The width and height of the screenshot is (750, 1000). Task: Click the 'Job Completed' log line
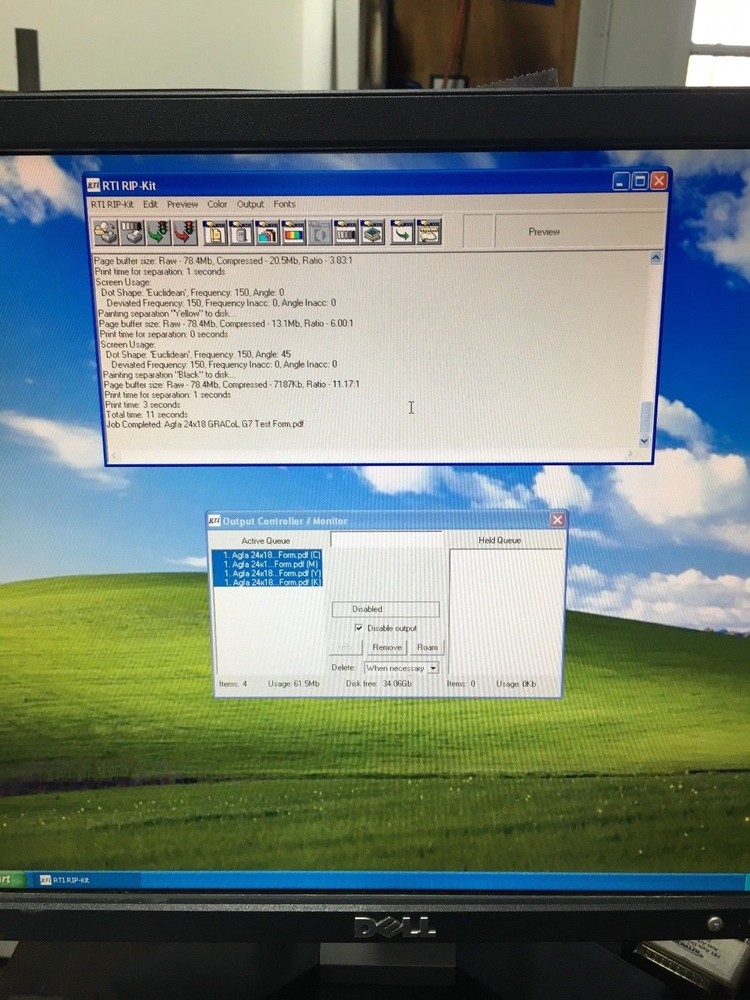pos(205,424)
